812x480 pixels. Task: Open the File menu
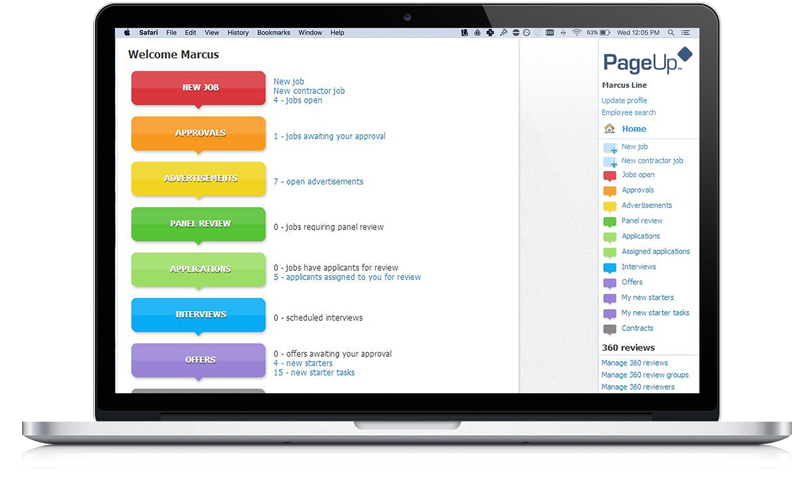click(x=171, y=33)
